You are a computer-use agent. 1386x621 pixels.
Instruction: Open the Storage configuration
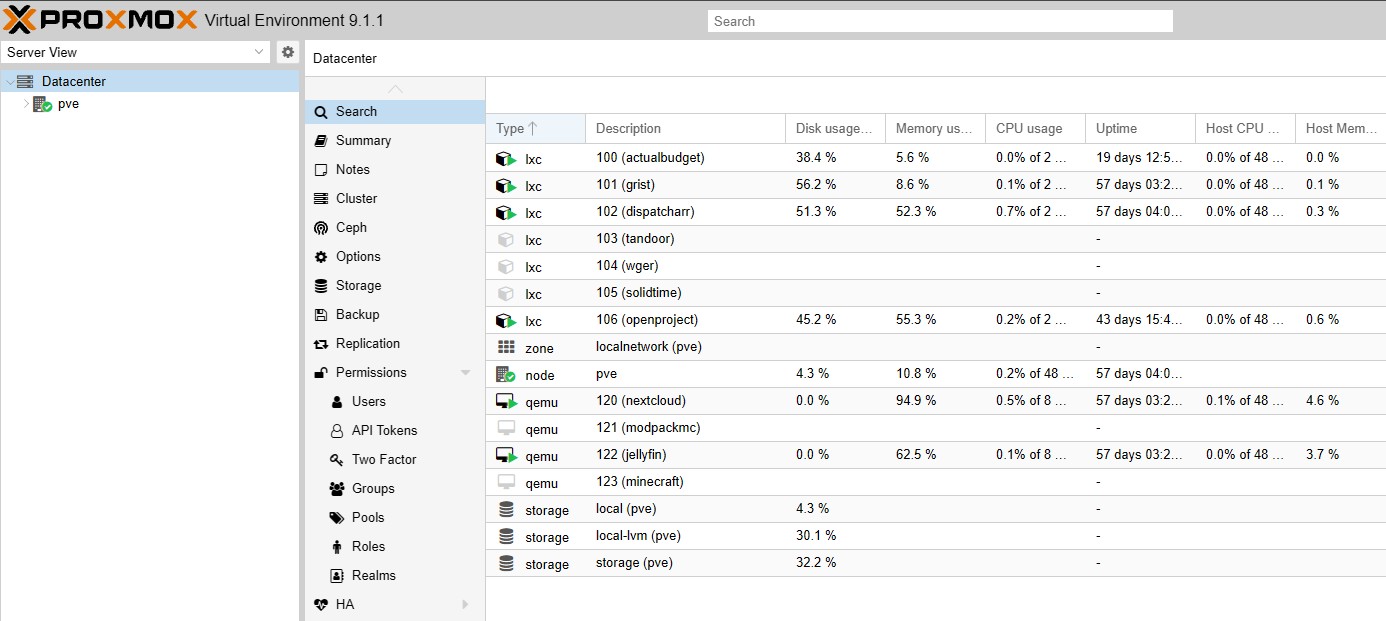pos(395,286)
